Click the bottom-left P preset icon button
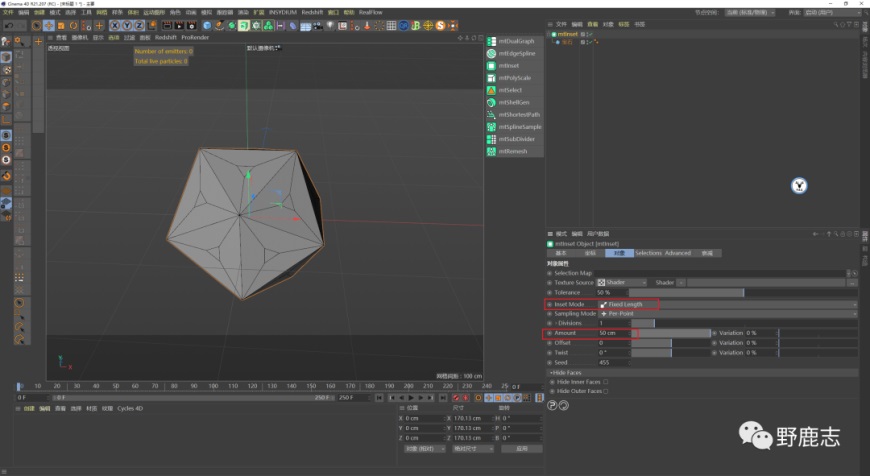 552,406
